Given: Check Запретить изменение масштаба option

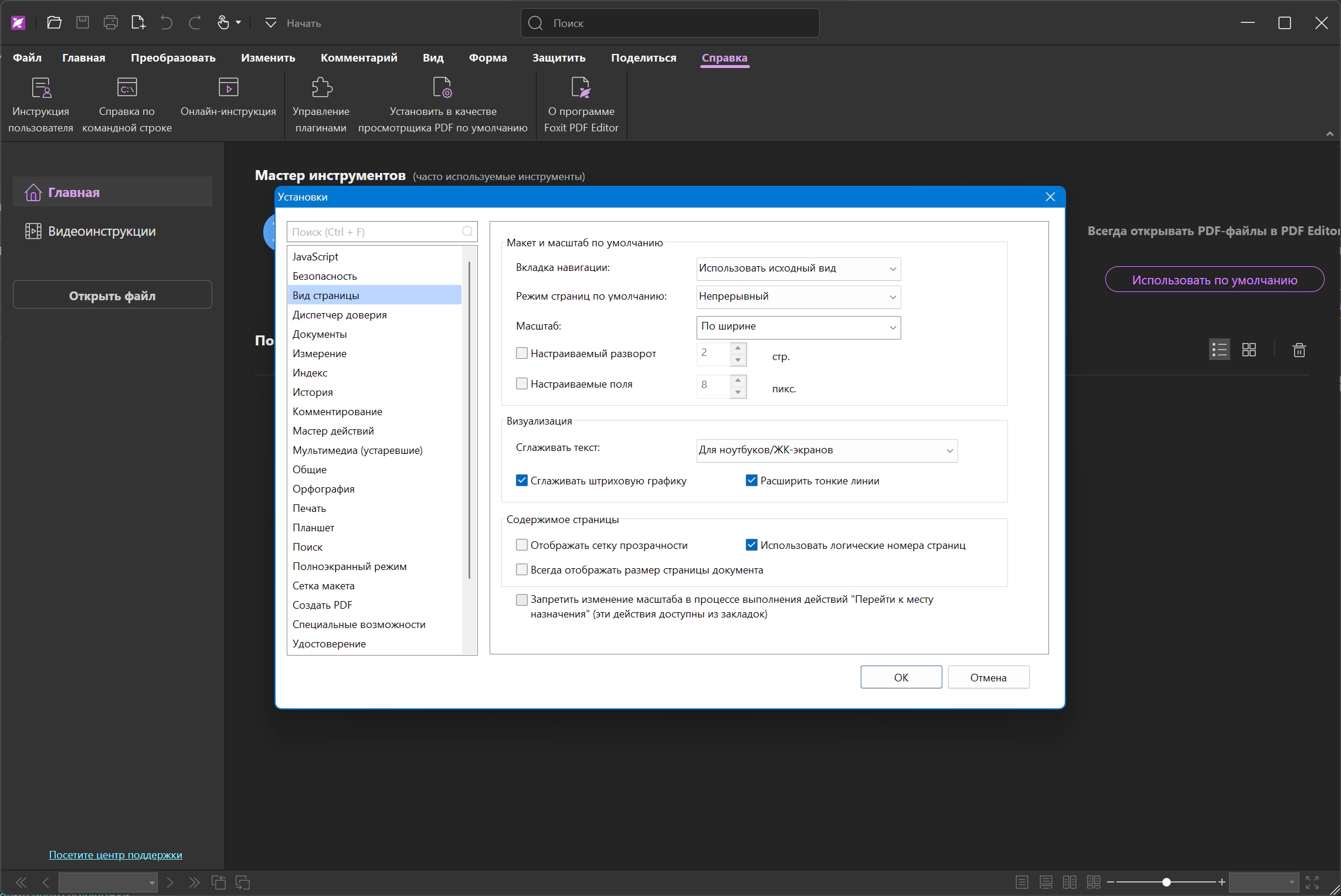Looking at the screenshot, I should [521, 599].
